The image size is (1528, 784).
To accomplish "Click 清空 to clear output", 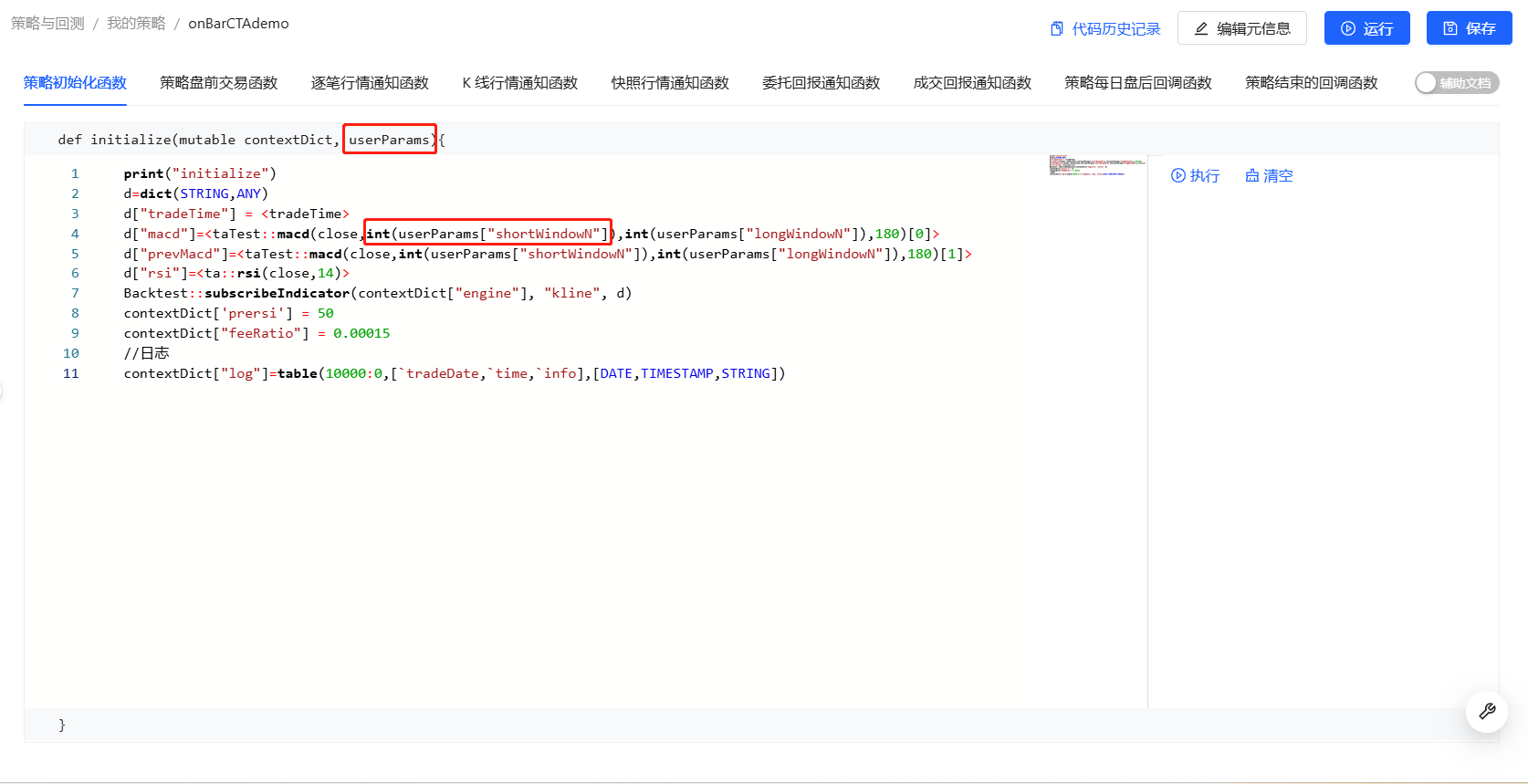I will coord(1269,176).
